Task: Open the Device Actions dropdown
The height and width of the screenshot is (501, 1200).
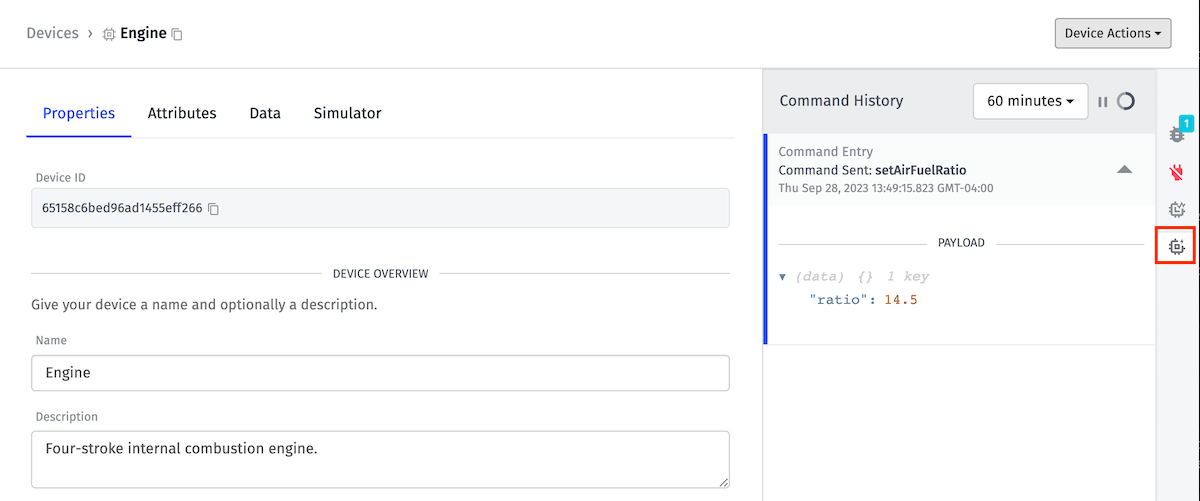Action: (x=1113, y=33)
